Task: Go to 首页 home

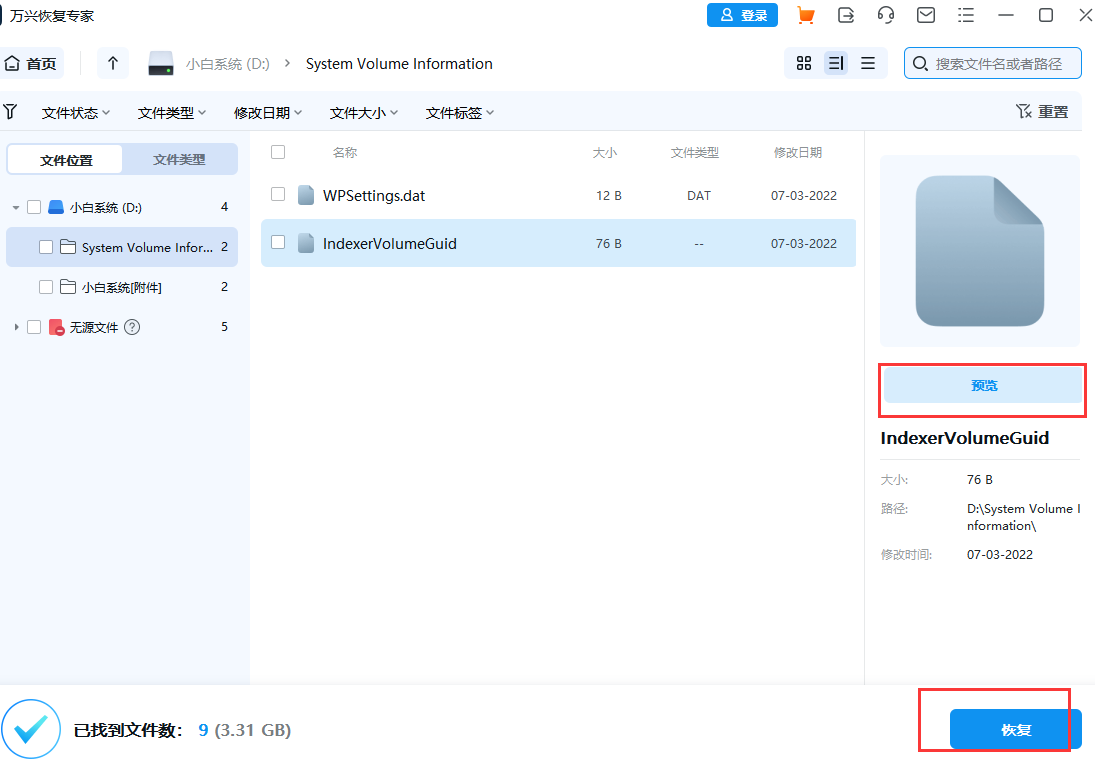Action: point(31,64)
